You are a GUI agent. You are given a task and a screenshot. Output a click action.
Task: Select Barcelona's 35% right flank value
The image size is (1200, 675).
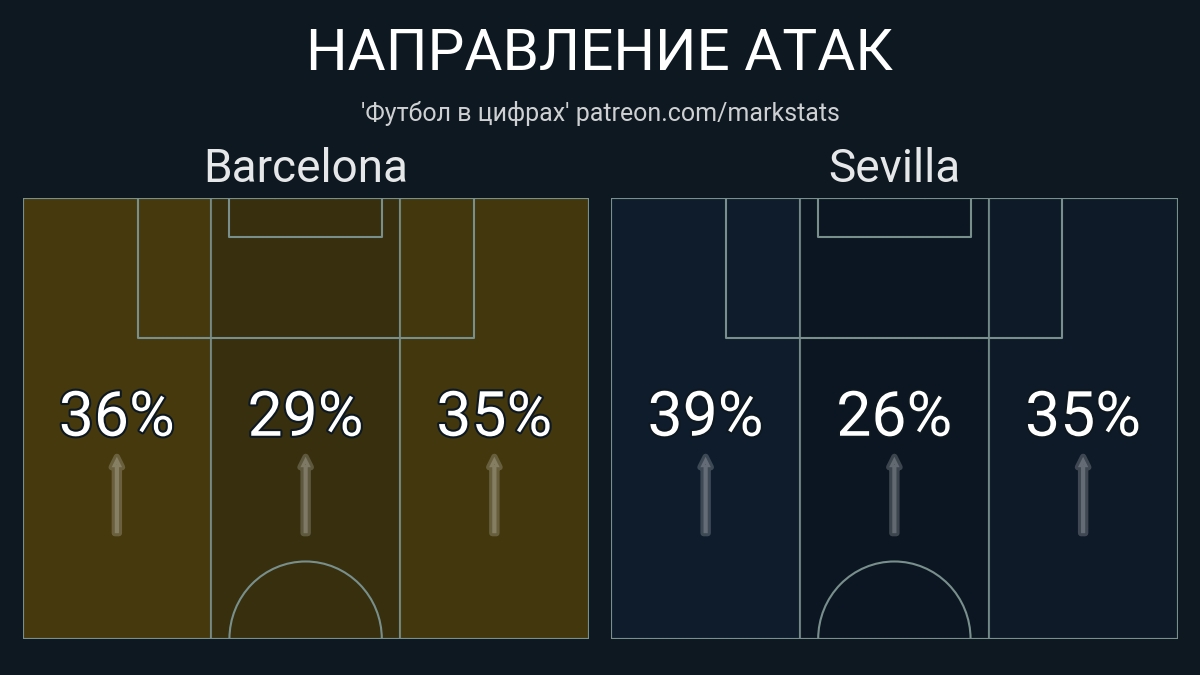494,415
